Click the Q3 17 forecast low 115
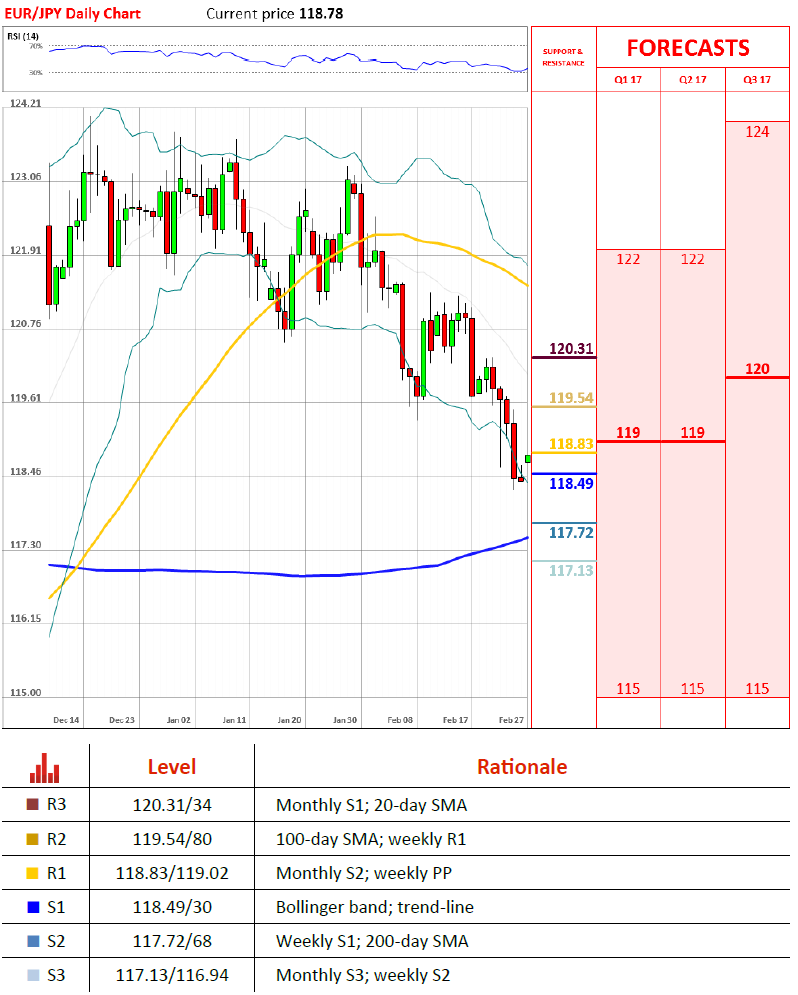 click(x=757, y=689)
